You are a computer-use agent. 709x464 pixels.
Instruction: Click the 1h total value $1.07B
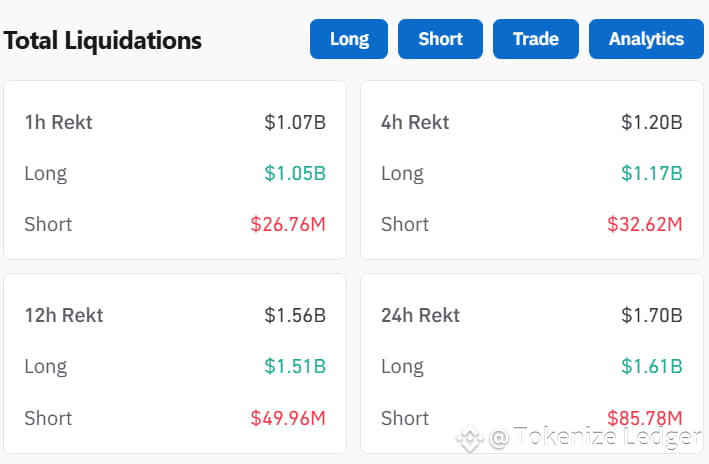[295, 122]
